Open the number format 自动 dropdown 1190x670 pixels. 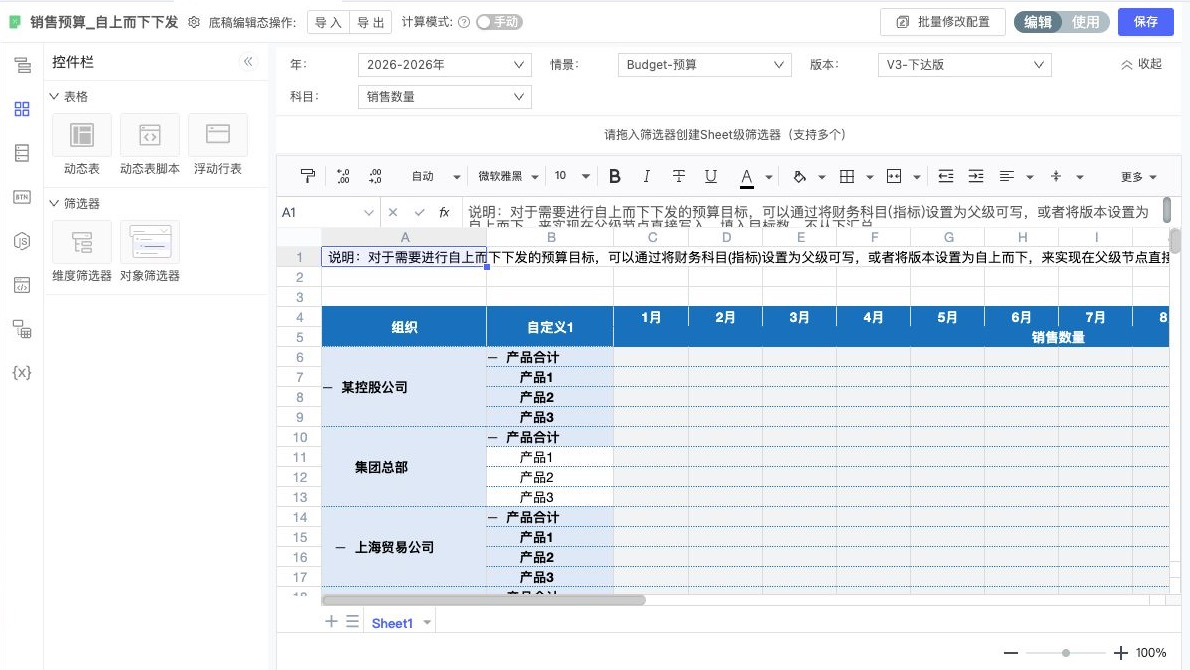point(434,176)
